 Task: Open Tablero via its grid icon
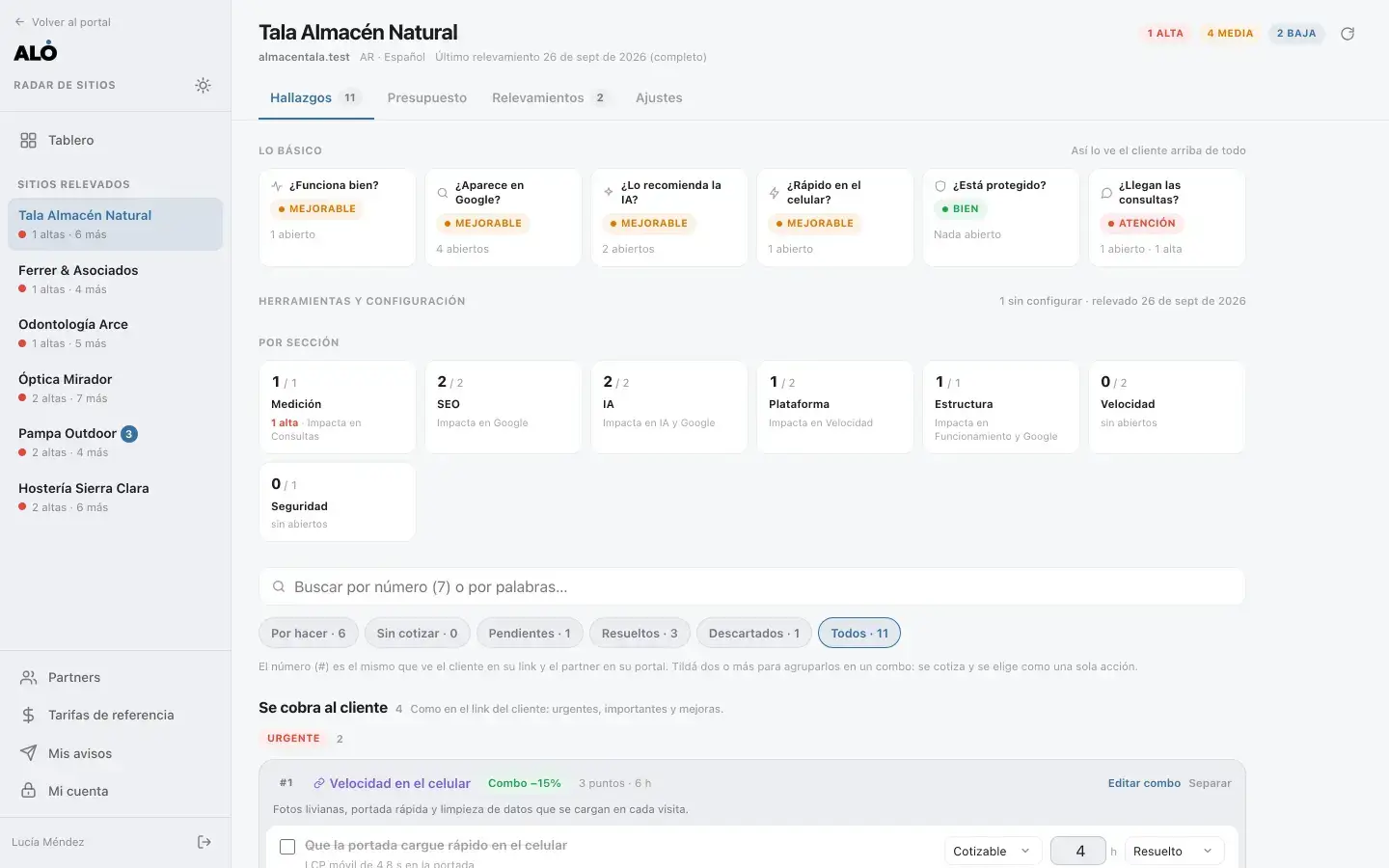[28, 140]
